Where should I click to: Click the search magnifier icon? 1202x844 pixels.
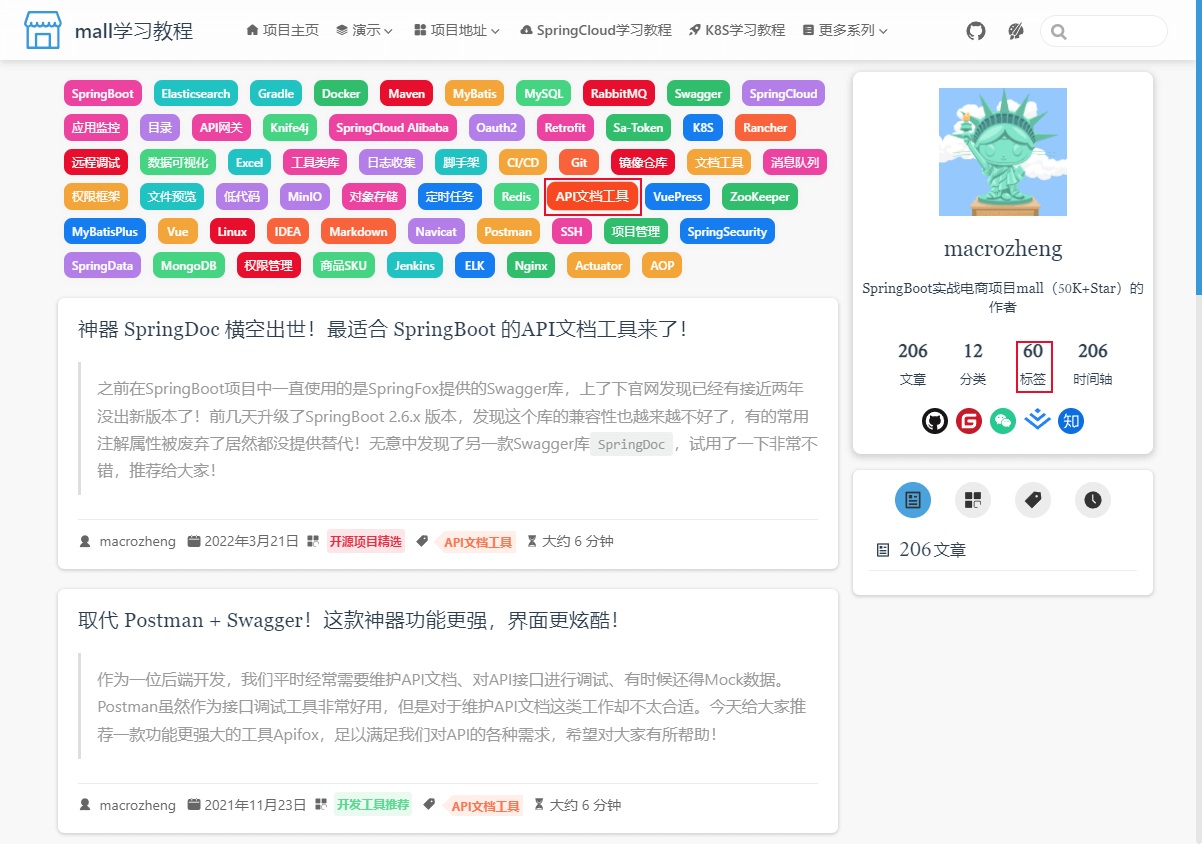pos(1060,31)
